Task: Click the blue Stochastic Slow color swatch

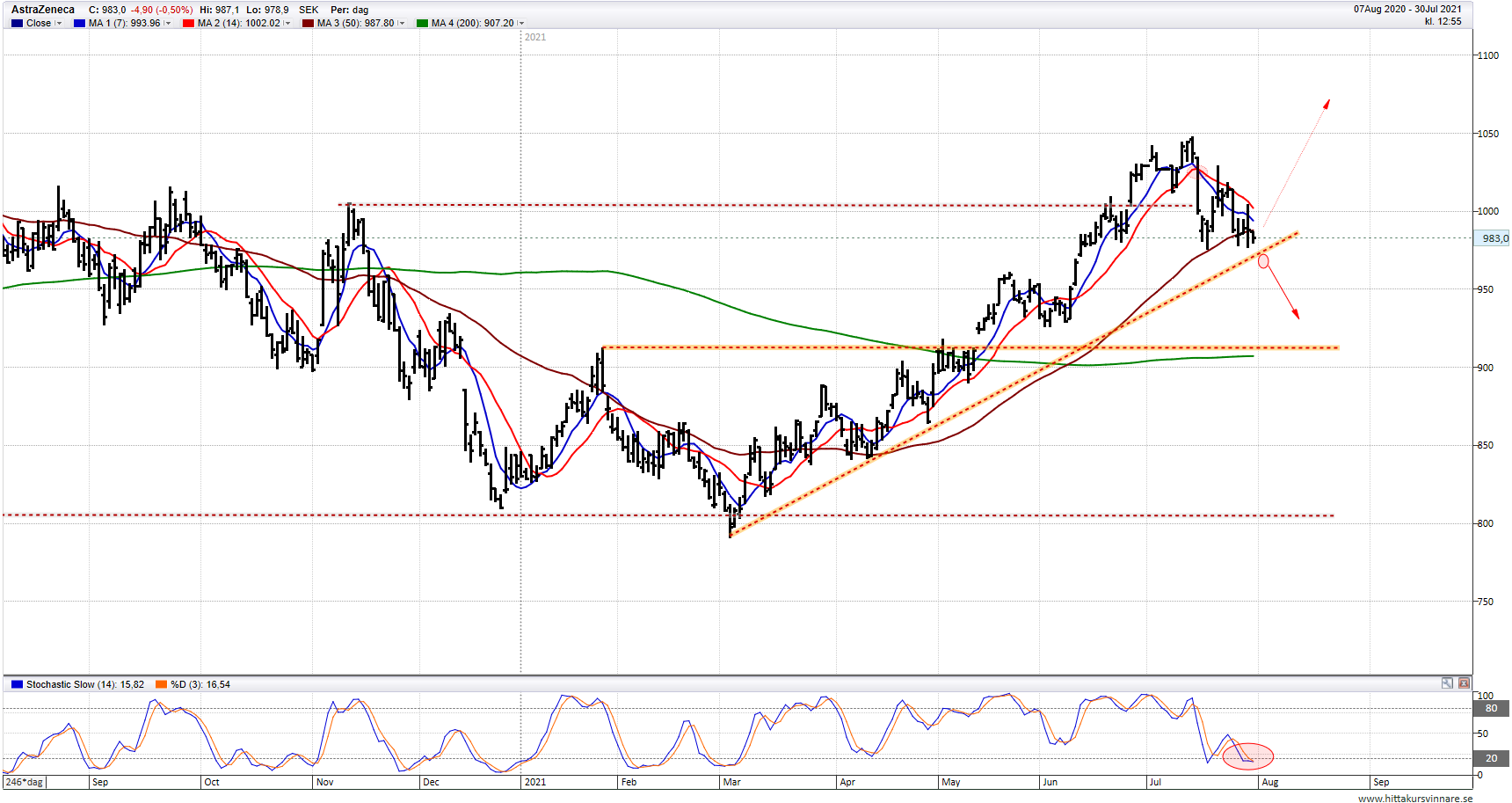Action: (17, 684)
